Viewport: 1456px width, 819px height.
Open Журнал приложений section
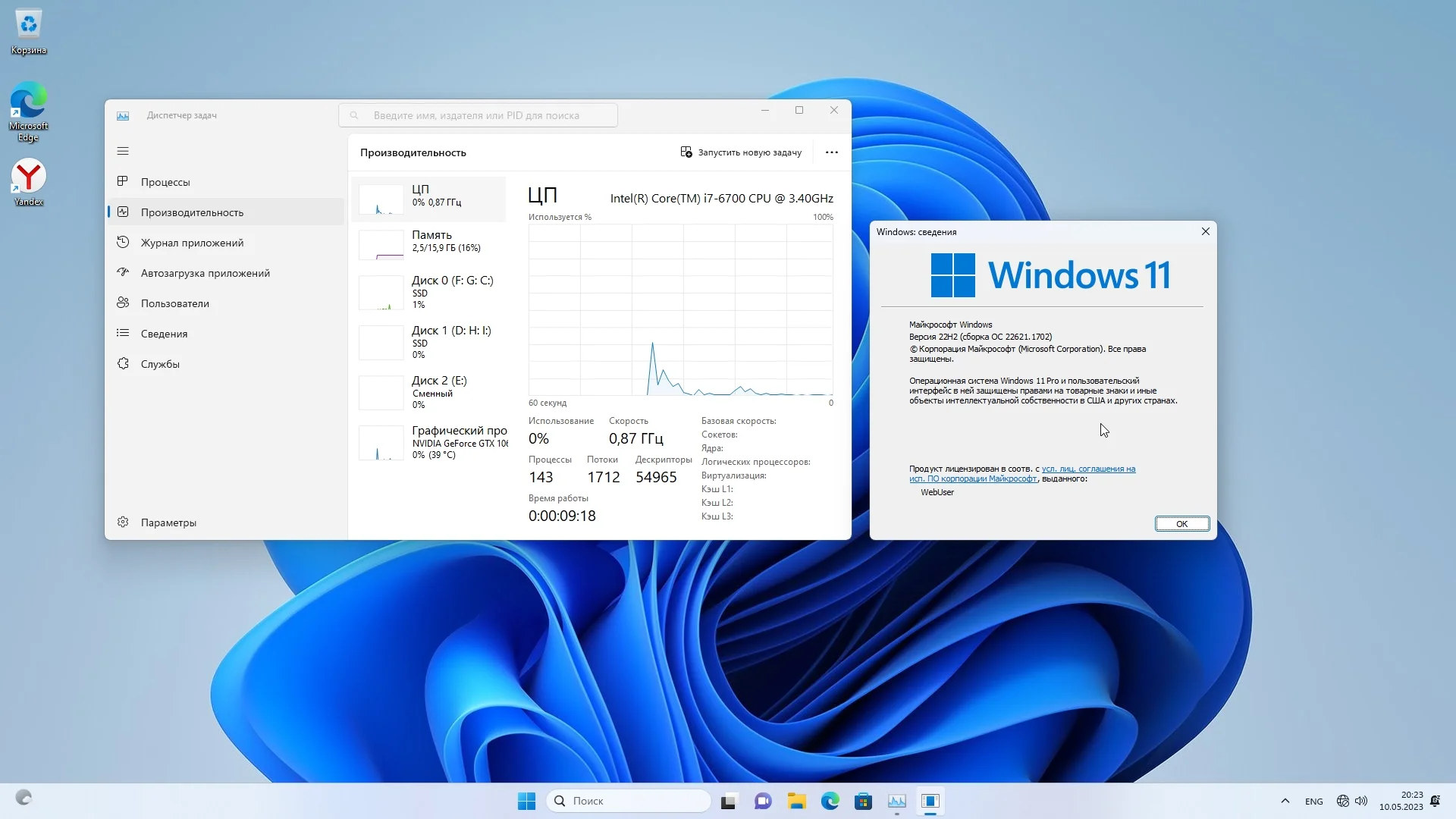pyautogui.click(x=192, y=243)
